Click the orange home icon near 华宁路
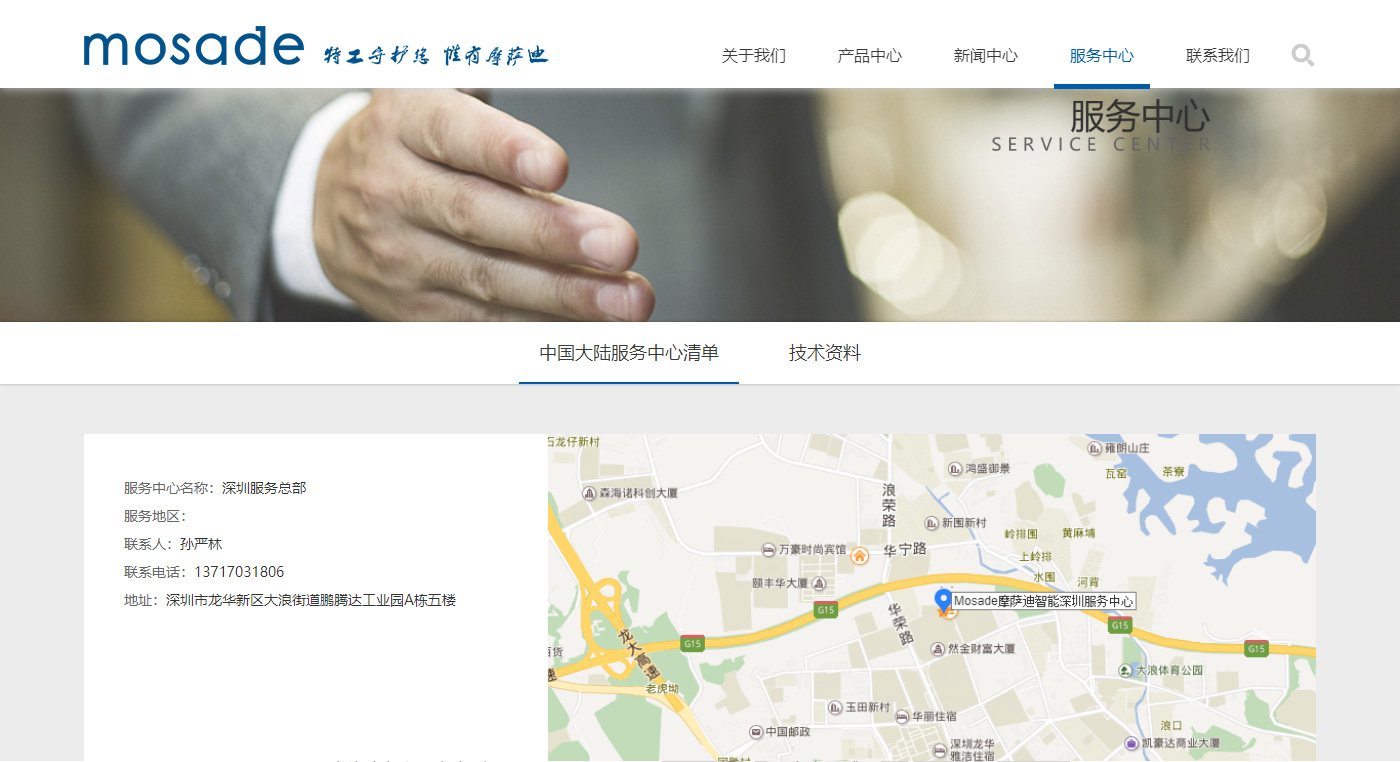Screen dimensions: 1400x762 pyautogui.click(x=859, y=556)
